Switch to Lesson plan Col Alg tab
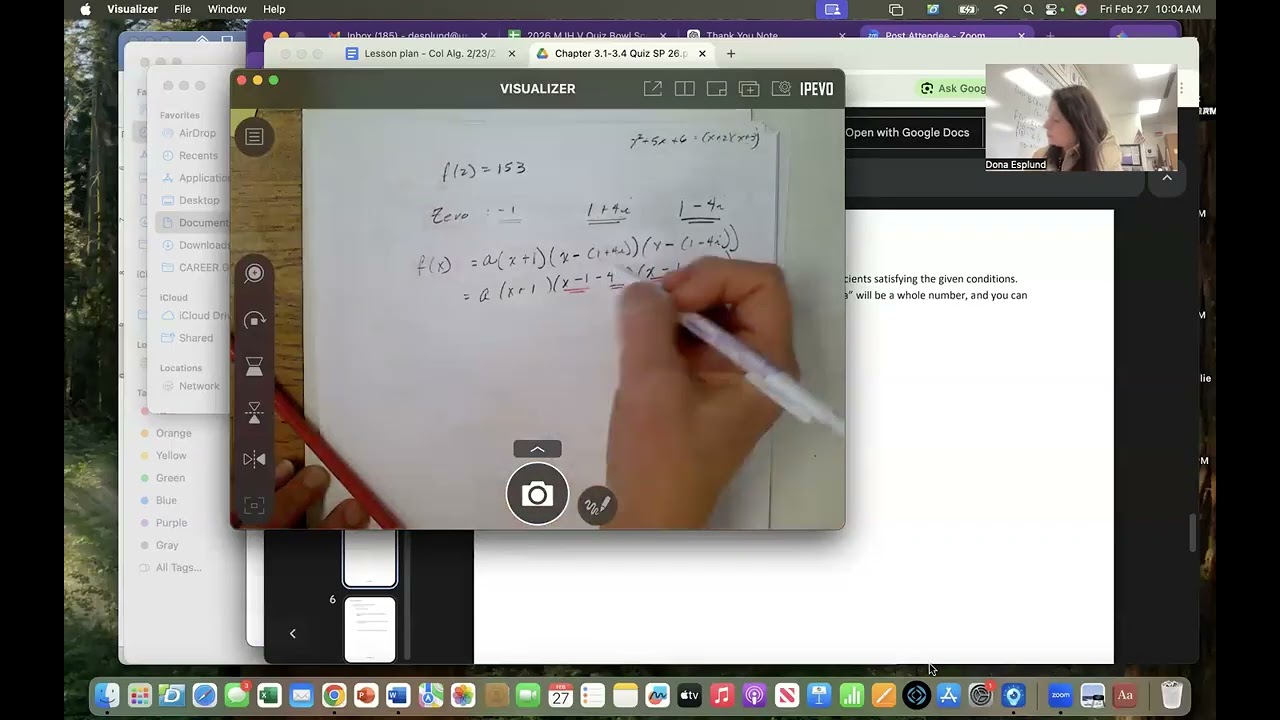1280x720 pixels. pos(431,54)
